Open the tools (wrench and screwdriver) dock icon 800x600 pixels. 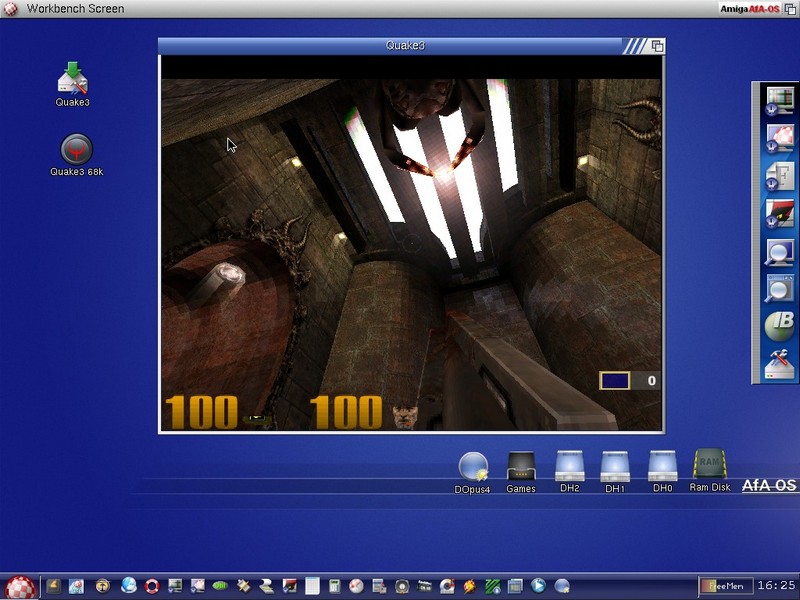779,365
